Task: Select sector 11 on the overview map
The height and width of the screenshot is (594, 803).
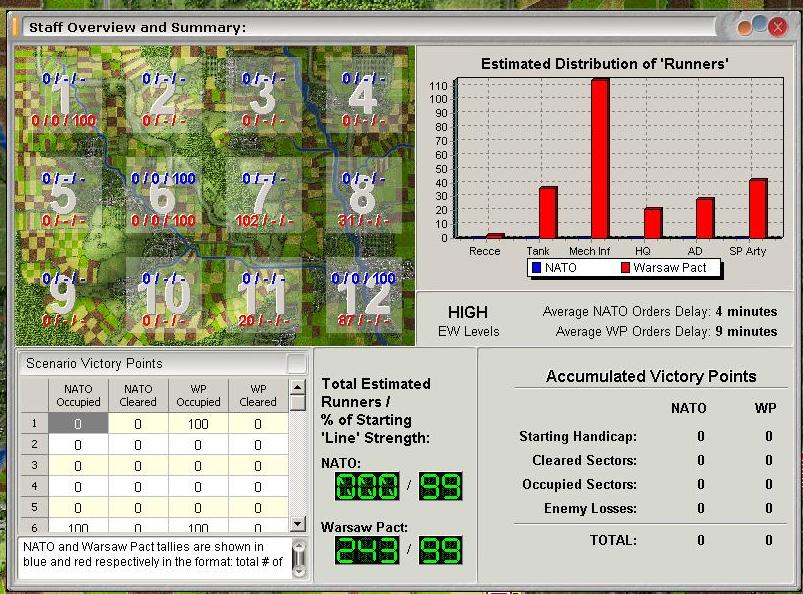Action: (x=263, y=295)
